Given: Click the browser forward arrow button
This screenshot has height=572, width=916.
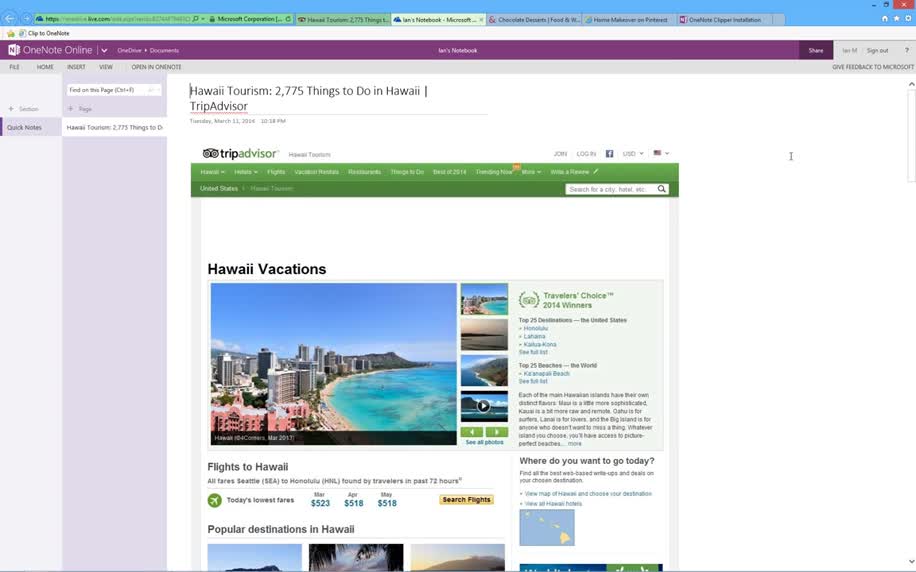Looking at the screenshot, I should pos(26,19).
